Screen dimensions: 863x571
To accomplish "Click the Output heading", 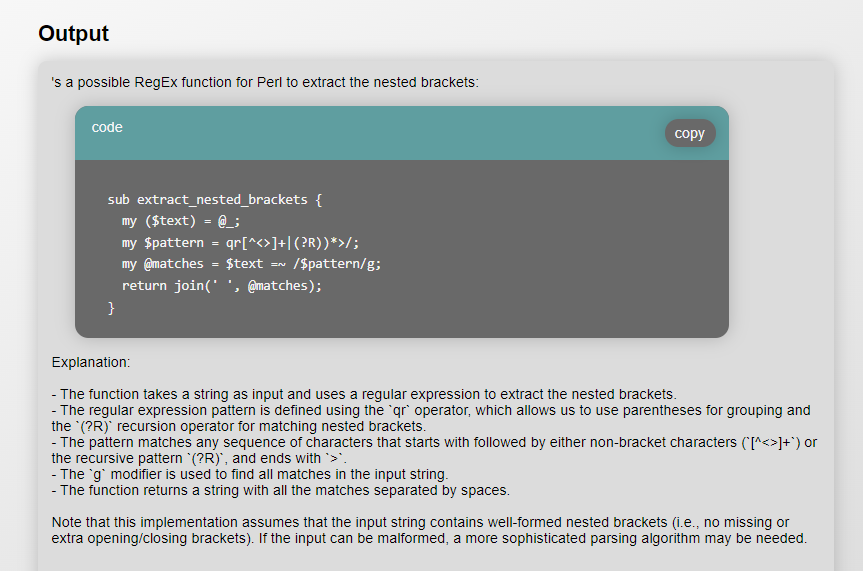I will click(73, 34).
